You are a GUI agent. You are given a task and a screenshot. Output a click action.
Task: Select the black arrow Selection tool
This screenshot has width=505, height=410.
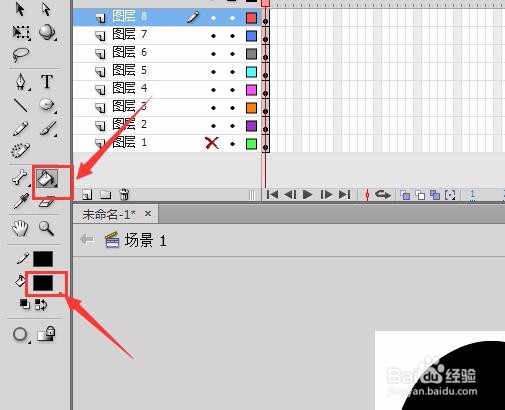pyautogui.click(x=20, y=9)
